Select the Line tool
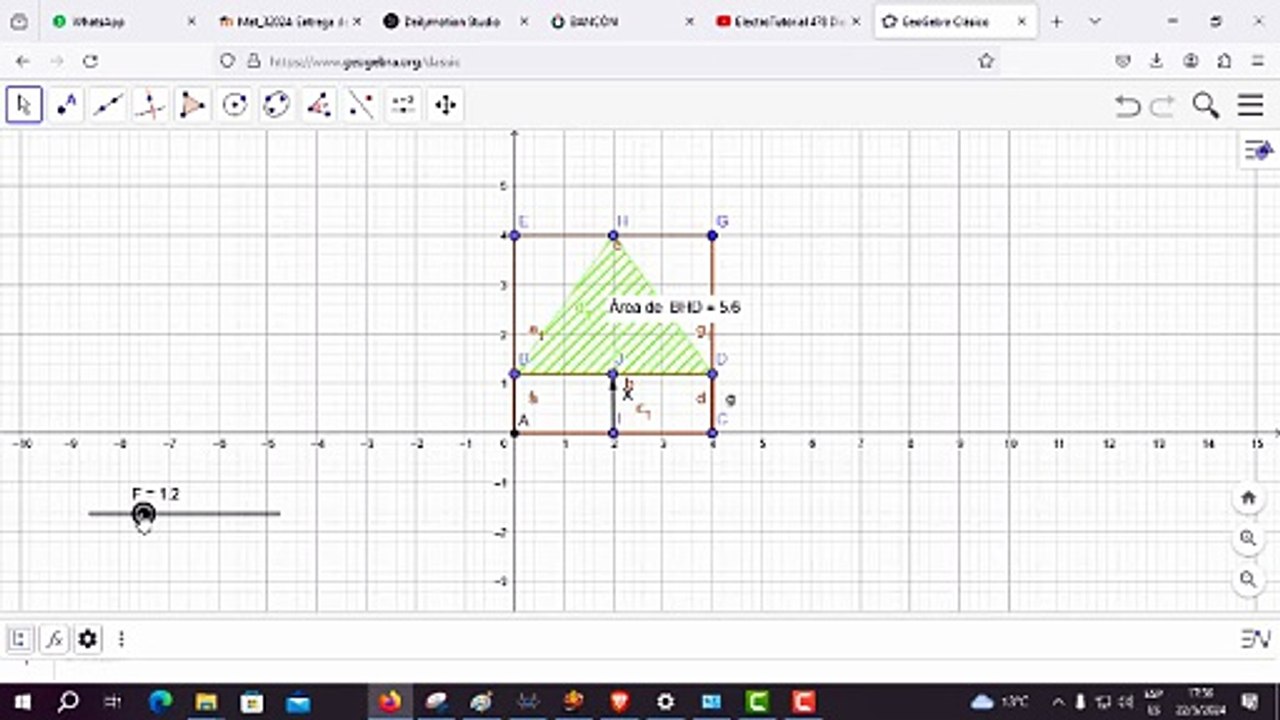The width and height of the screenshot is (1280, 720). (109, 105)
